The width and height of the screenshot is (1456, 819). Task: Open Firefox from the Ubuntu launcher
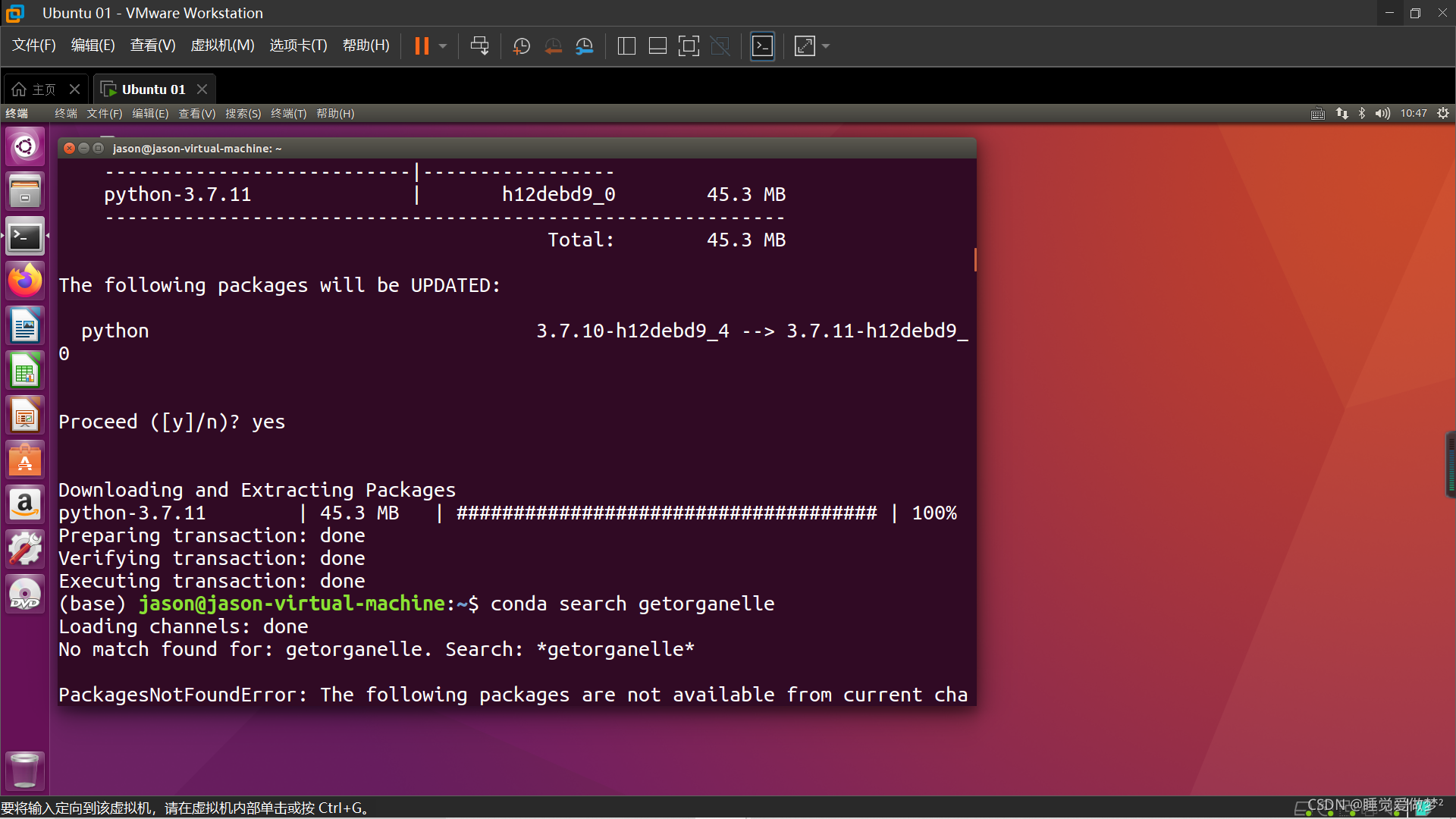(x=25, y=281)
